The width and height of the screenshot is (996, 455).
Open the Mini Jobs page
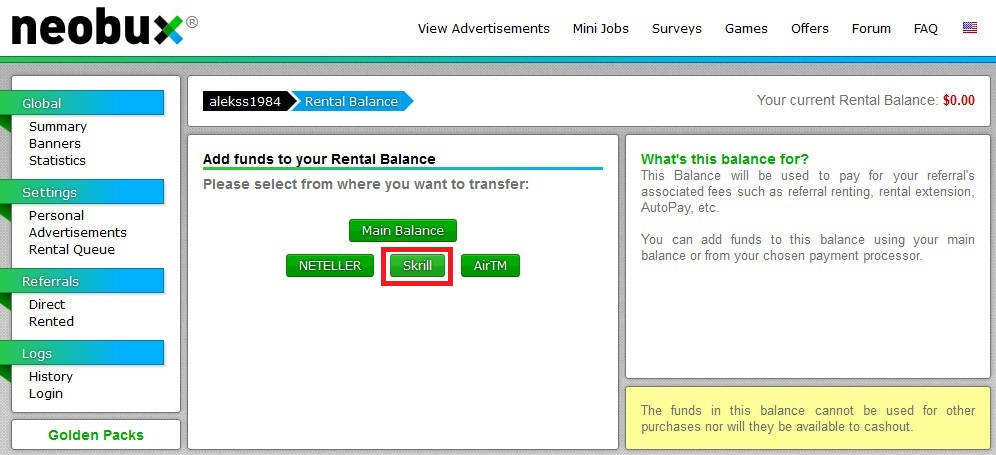(601, 29)
